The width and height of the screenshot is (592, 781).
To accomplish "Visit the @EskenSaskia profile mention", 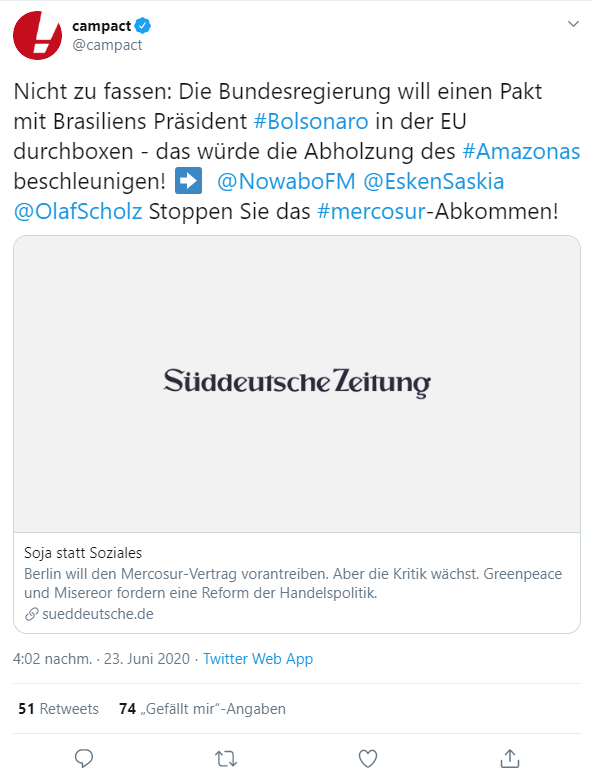I will coord(434,181).
